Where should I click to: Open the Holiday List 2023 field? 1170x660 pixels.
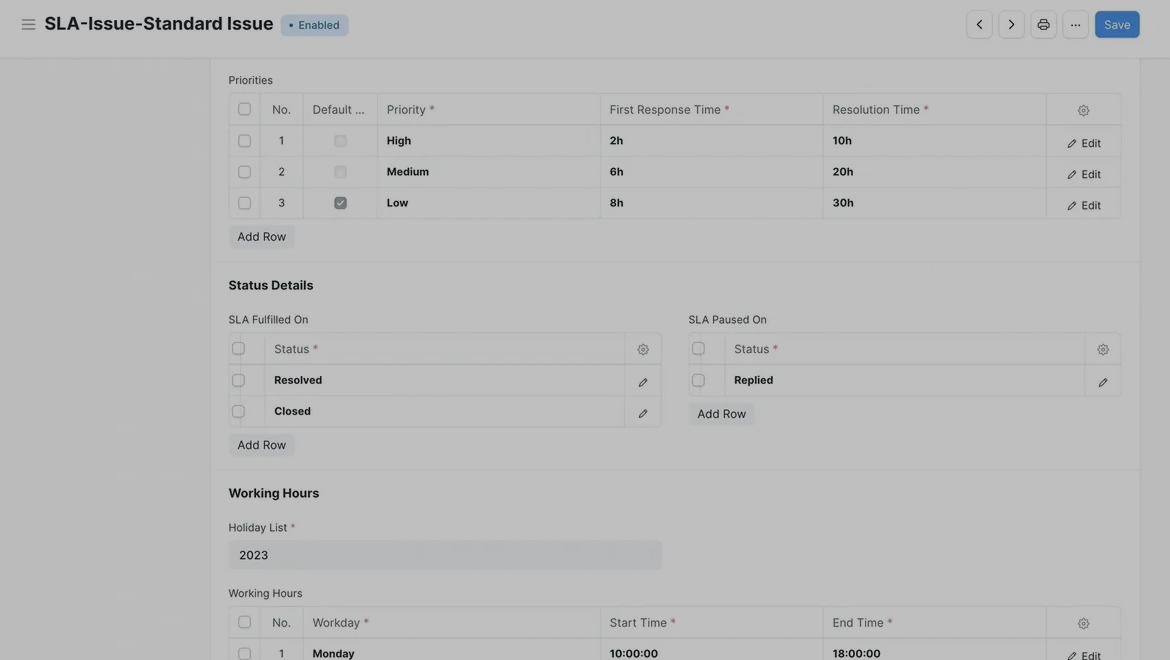click(444, 555)
